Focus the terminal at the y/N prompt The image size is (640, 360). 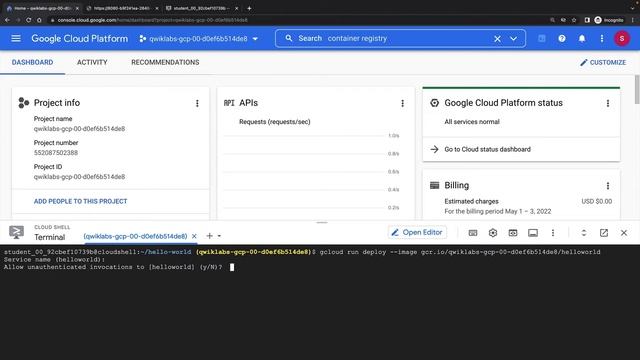point(232,267)
